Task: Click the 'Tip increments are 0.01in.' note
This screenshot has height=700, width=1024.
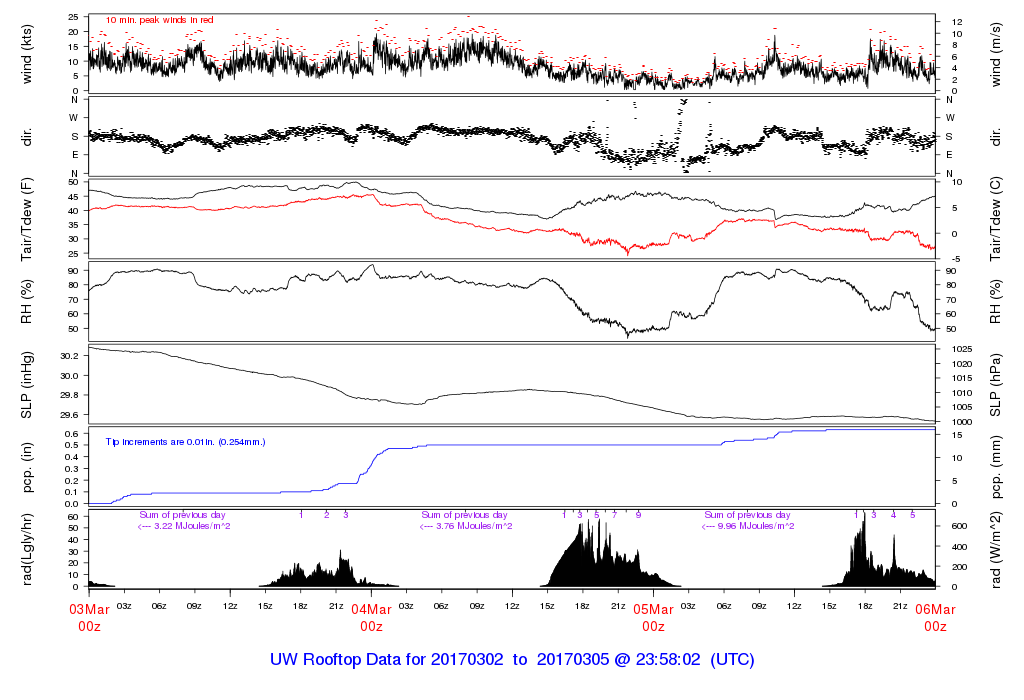Action: coord(185,442)
